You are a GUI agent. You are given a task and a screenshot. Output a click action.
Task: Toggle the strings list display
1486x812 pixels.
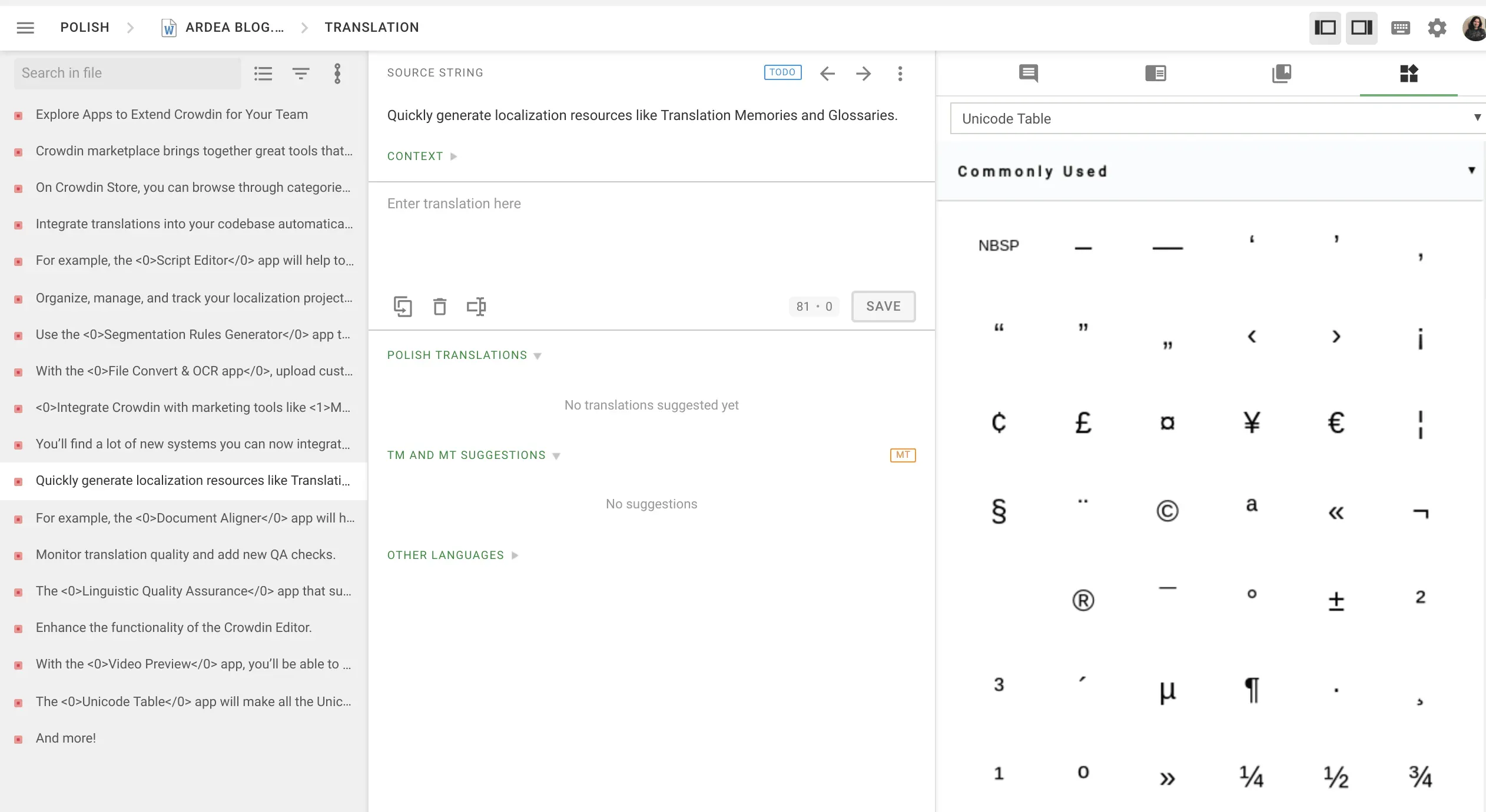click(x=263, y=73)
